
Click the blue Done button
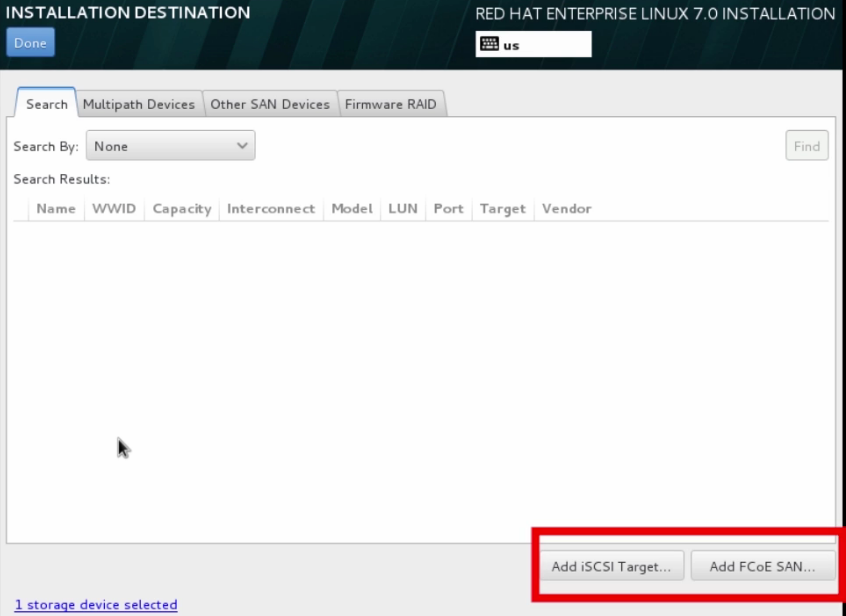tap(30, 43)
